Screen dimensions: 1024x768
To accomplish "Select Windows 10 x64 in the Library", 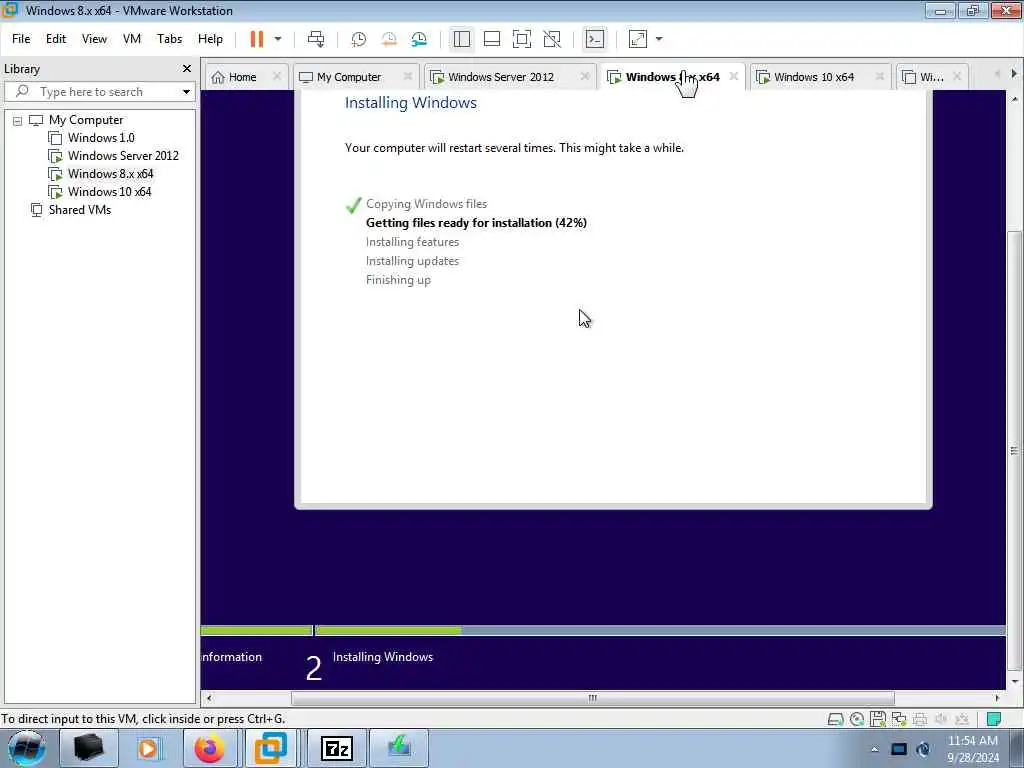I will coord(109,192).
